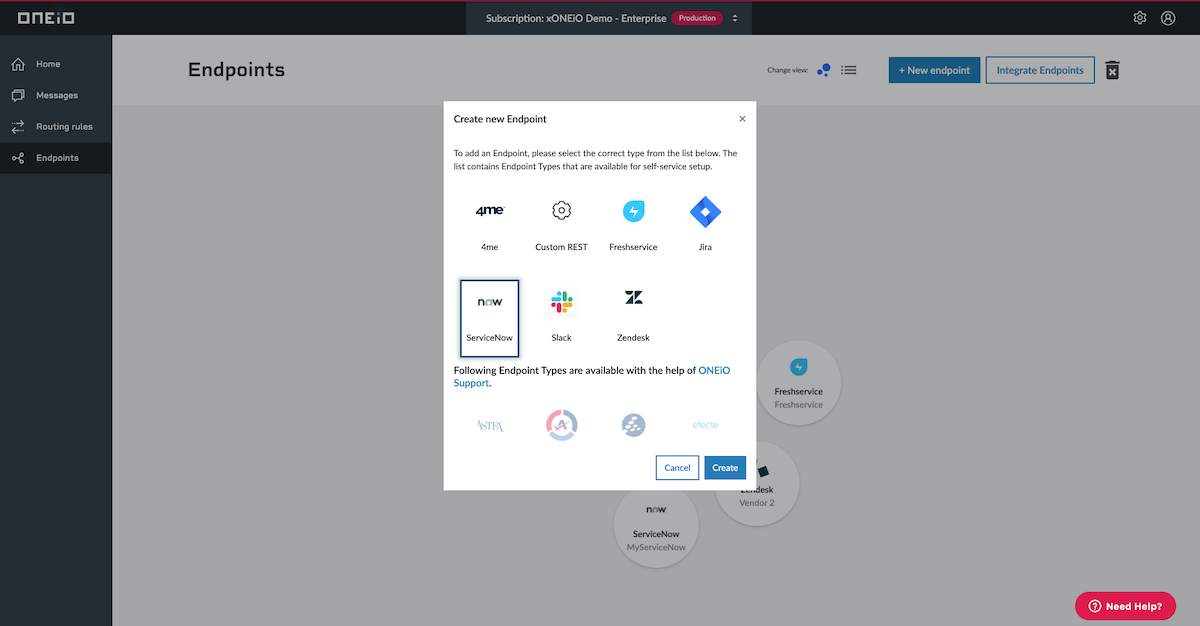Viewport: 1200px width, 626px height.
Task: Click the Astea support-only endpoint logo
Action: [x=489, y=425]
